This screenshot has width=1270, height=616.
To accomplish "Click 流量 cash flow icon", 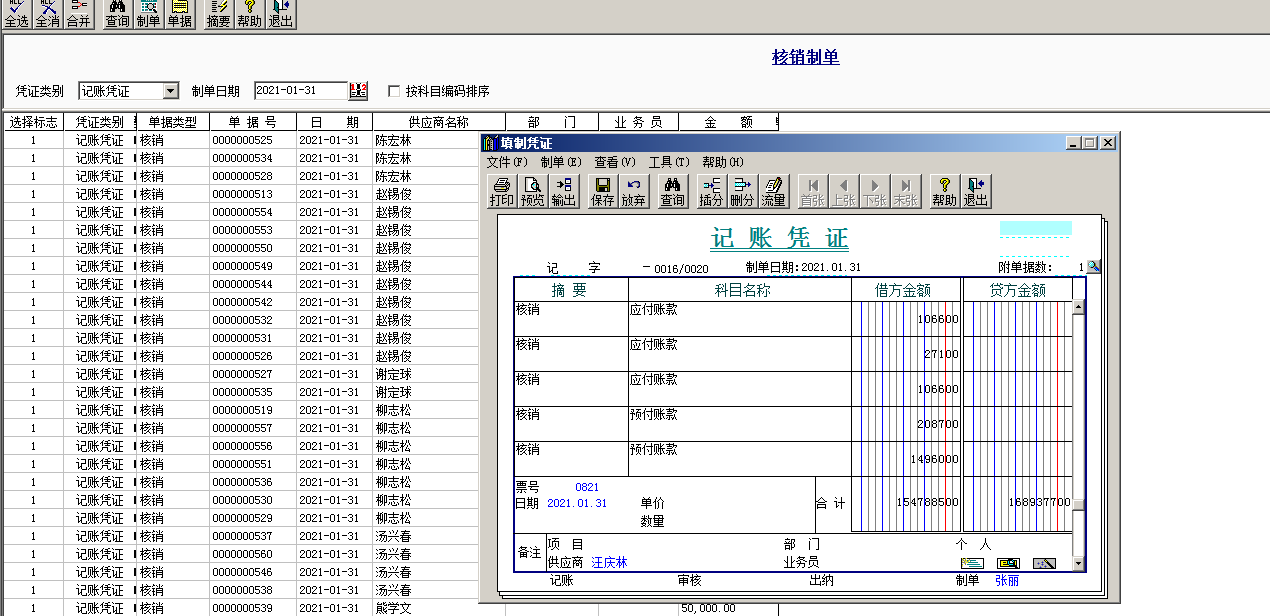I will tap(773, 192).
